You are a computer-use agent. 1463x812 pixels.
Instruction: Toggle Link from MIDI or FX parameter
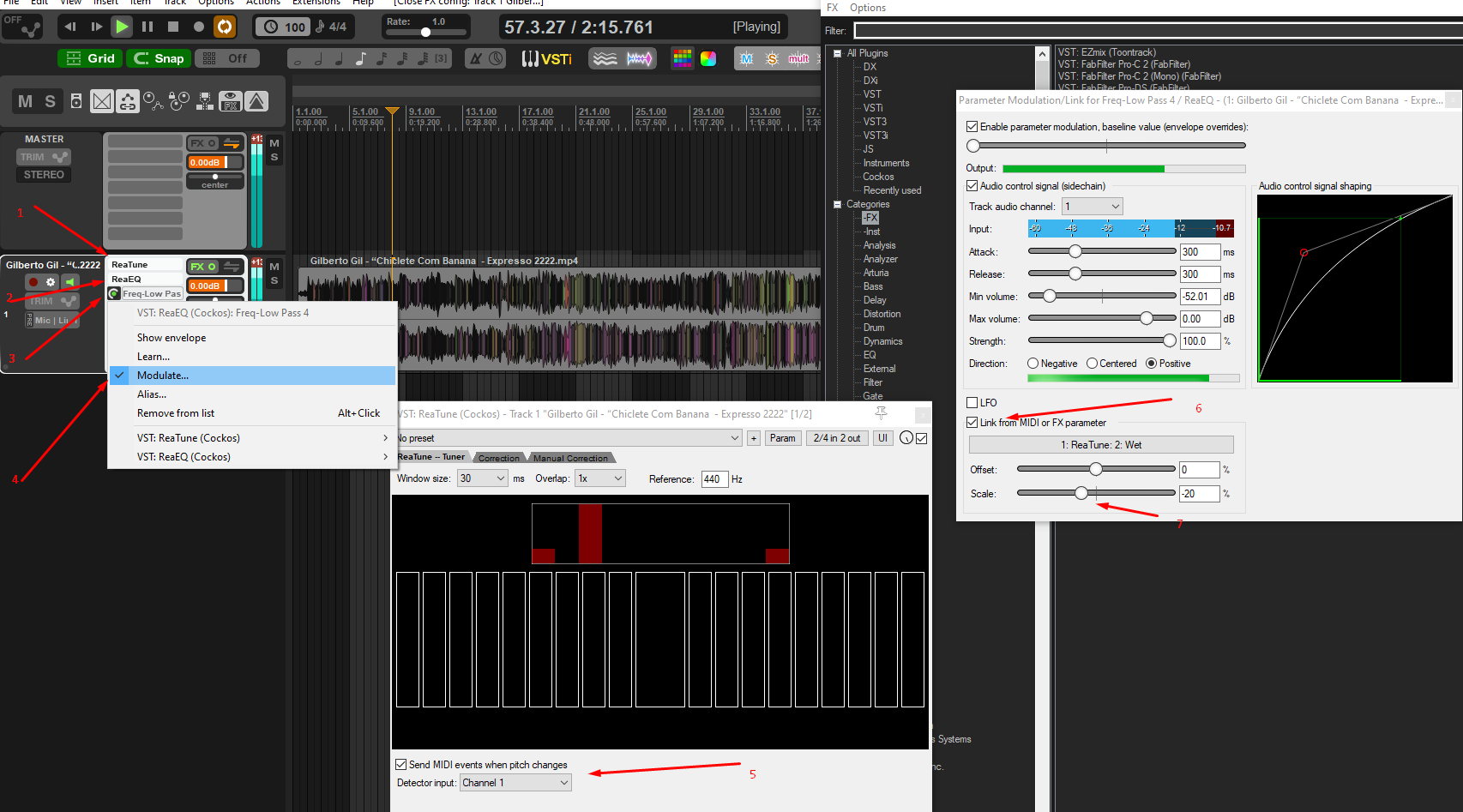coord(972,423)
